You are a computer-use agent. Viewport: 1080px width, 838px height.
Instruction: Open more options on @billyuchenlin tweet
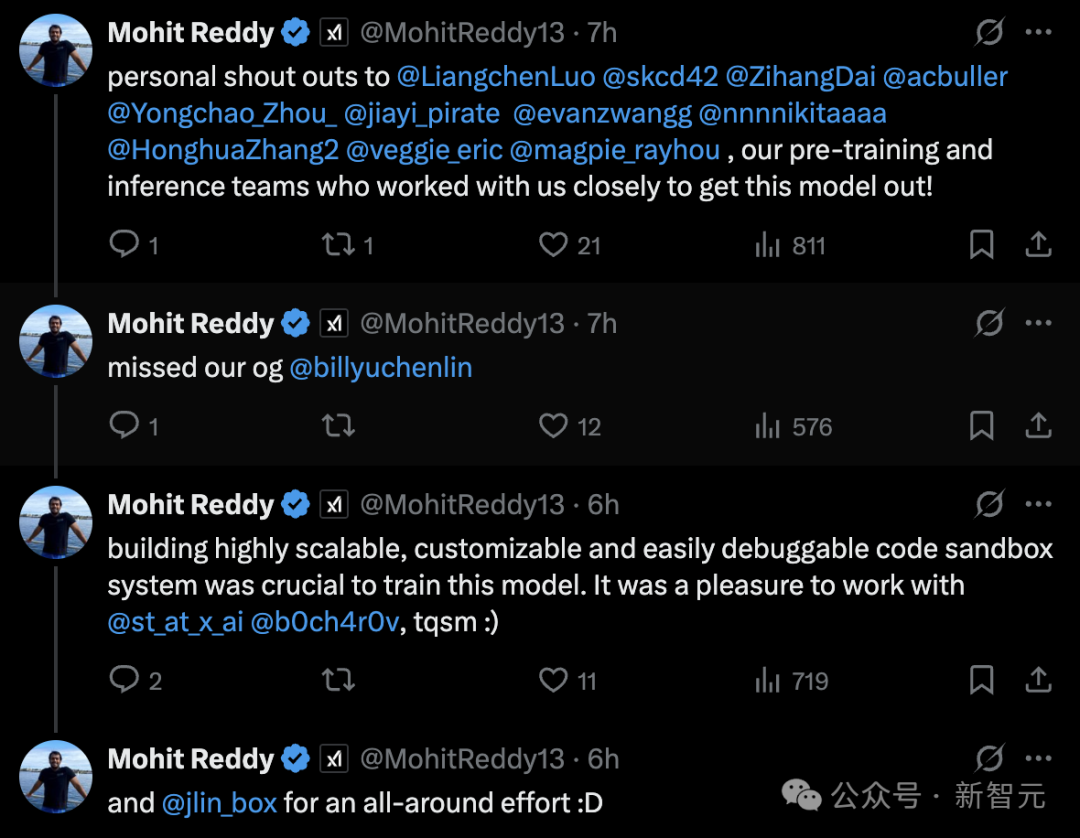[x=1039, y=324]
